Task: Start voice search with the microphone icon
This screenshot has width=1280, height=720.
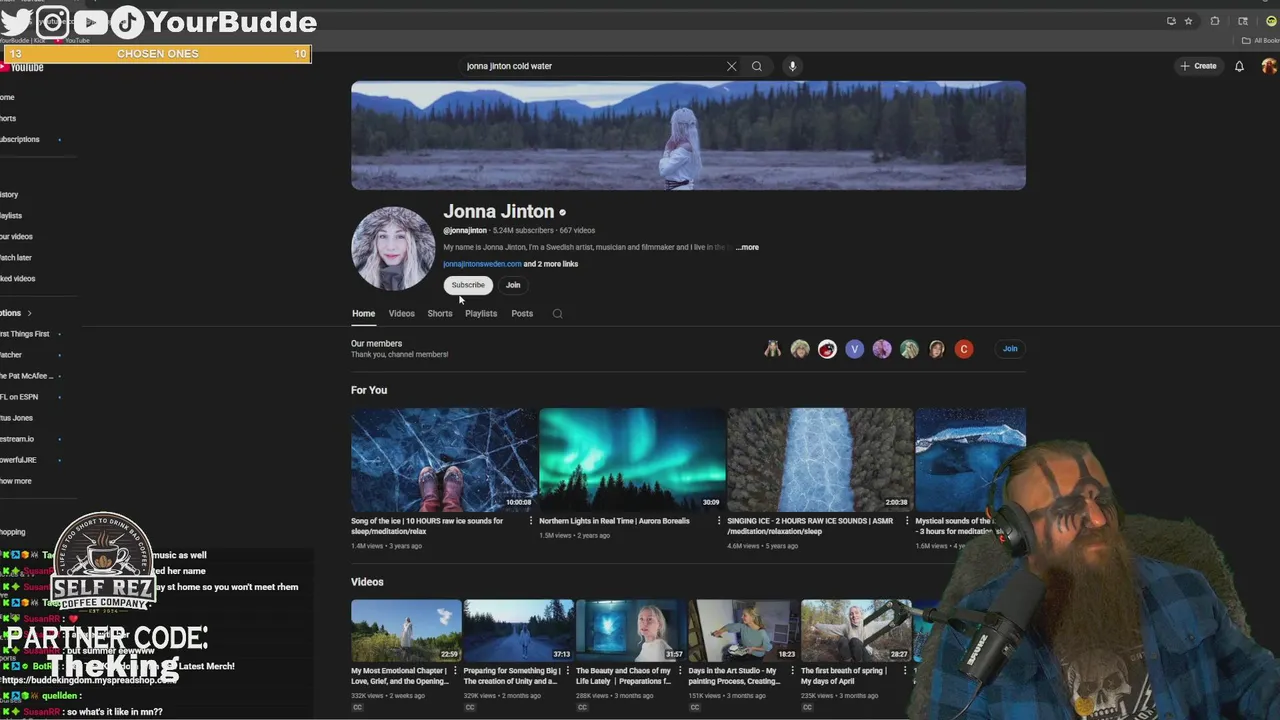Action: pos(792,66)
